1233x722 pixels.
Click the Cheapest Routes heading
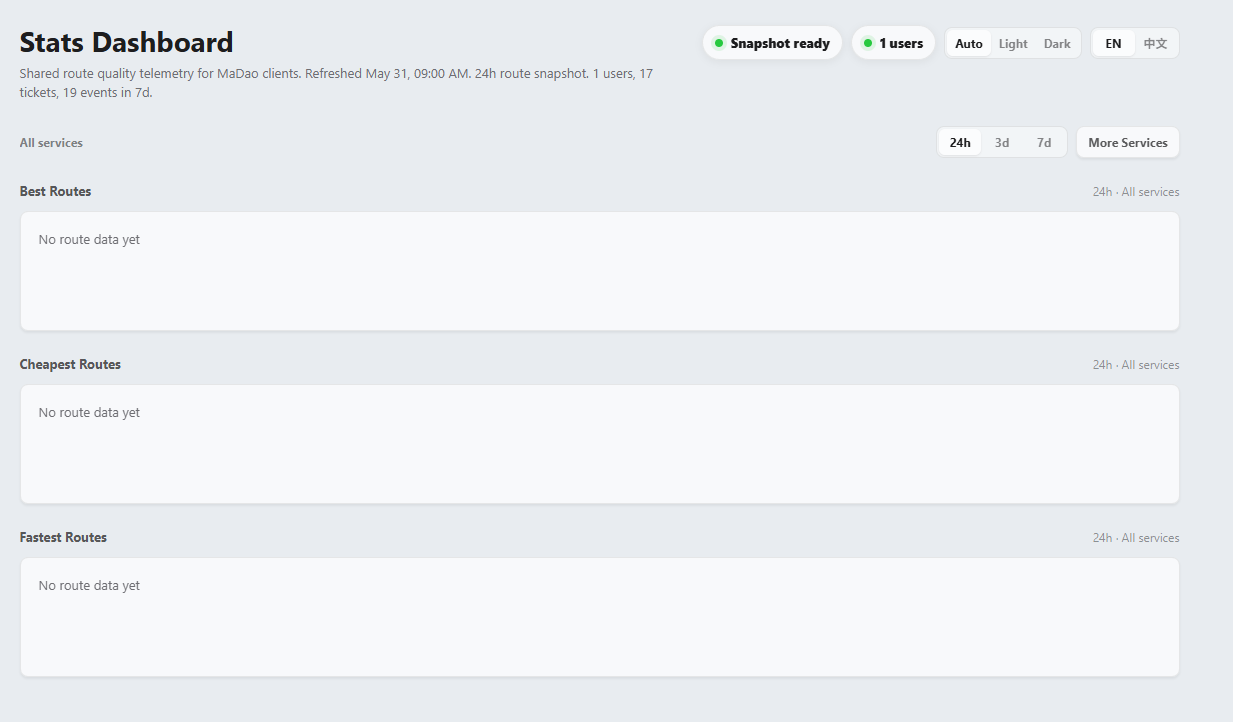70,364
